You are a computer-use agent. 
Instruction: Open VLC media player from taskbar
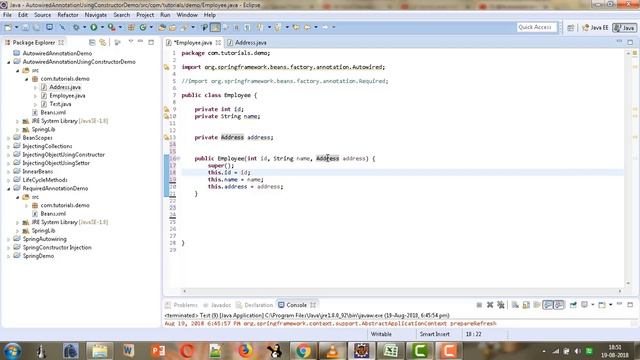[332, 351]
